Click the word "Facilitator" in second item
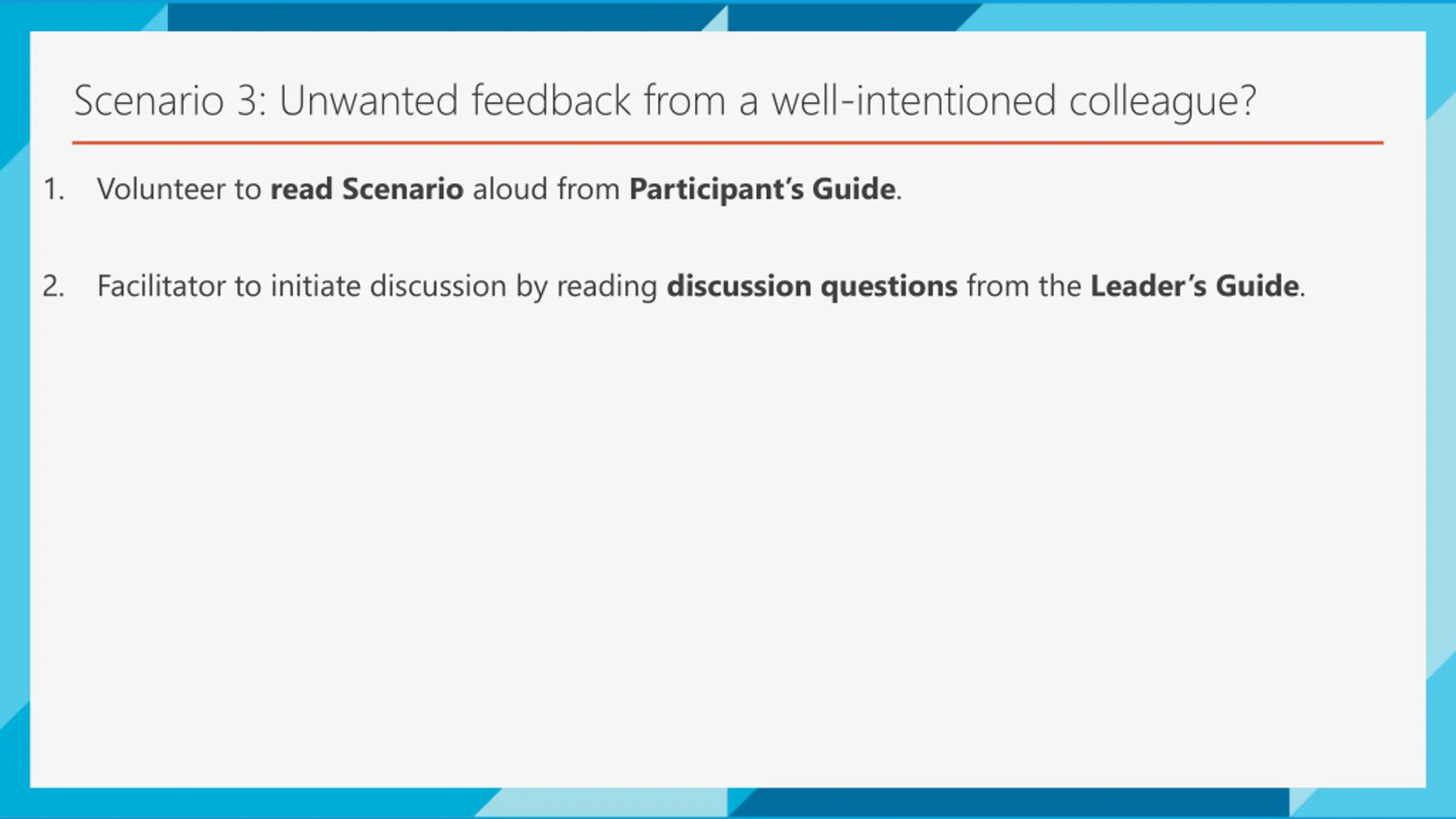The width and height of the screenshot is (1456, 819). click(161, 286)
